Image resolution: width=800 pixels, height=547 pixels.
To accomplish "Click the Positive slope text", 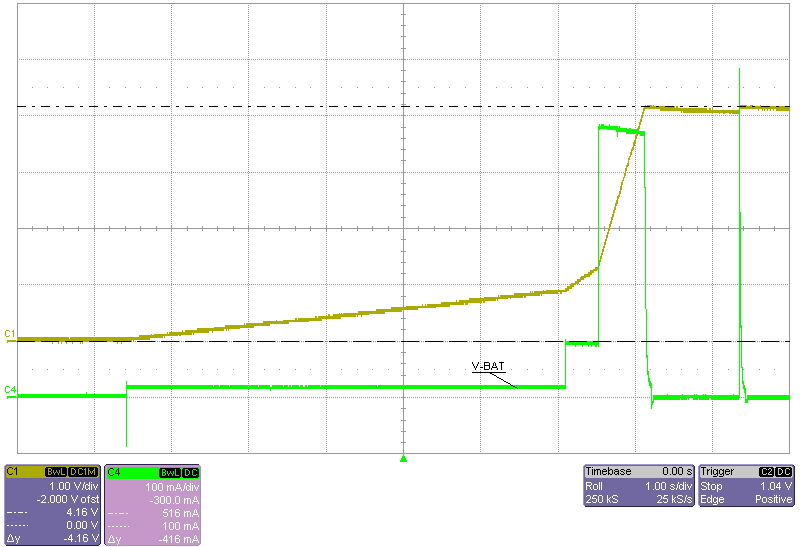I will click(x=773, y=499).
